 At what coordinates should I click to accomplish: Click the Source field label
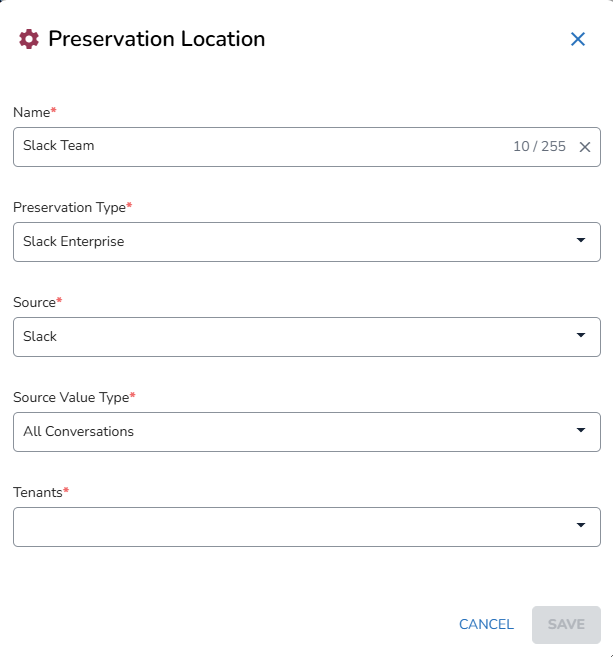click(x=34, y=302)
